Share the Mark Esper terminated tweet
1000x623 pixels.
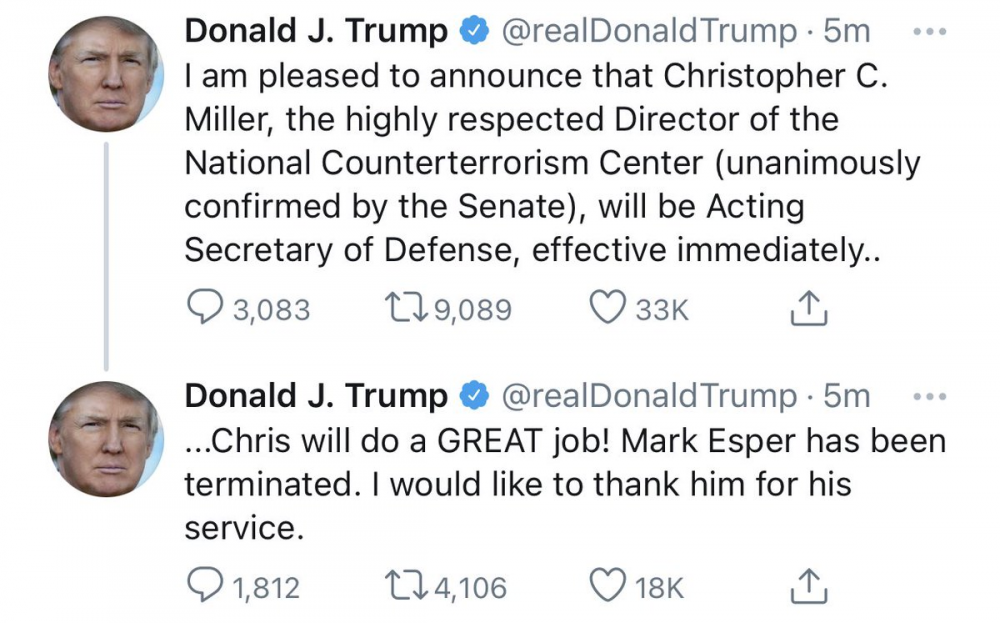click(x=810, y=587)
